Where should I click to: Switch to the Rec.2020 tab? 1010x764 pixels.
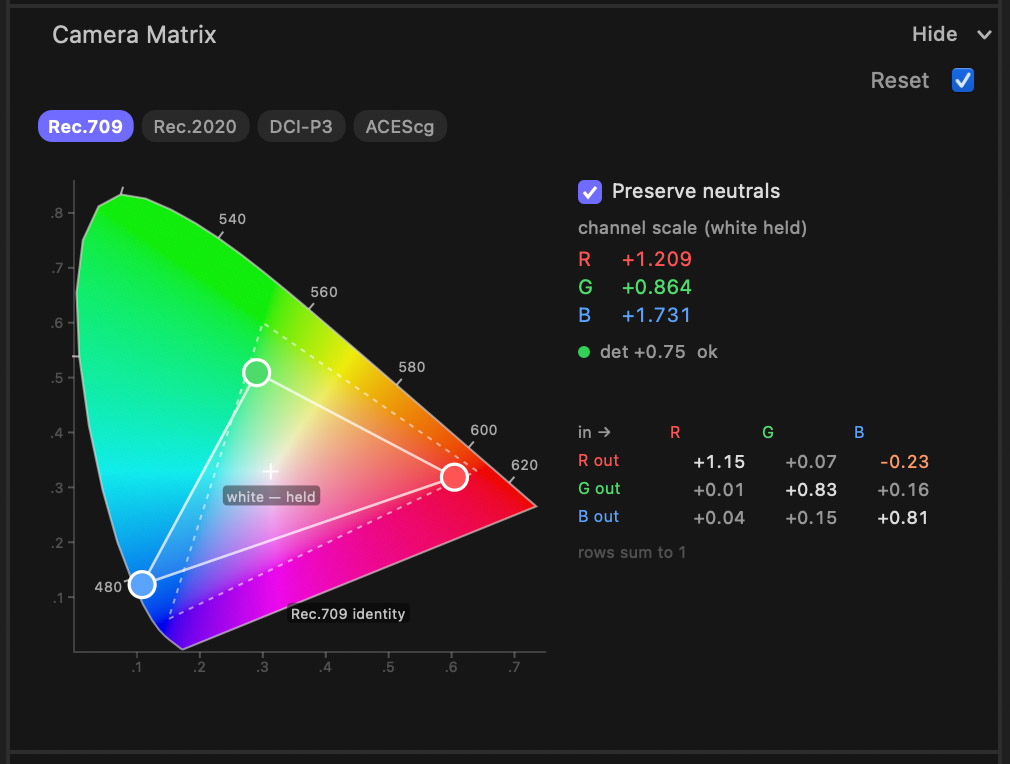pyautogui.click(x=195, y=126)
